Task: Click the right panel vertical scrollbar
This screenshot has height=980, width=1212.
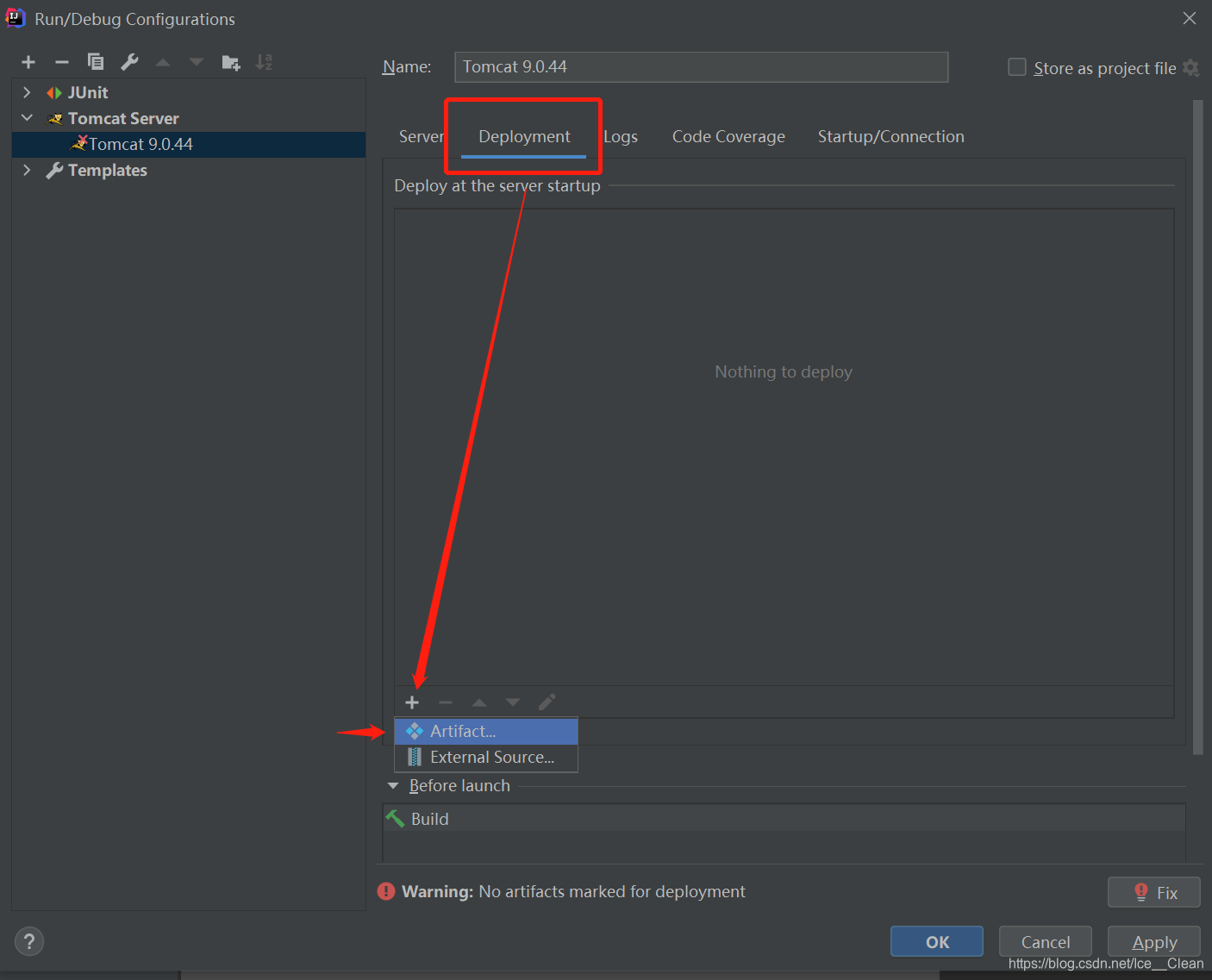Action: tap(1197, 427)
